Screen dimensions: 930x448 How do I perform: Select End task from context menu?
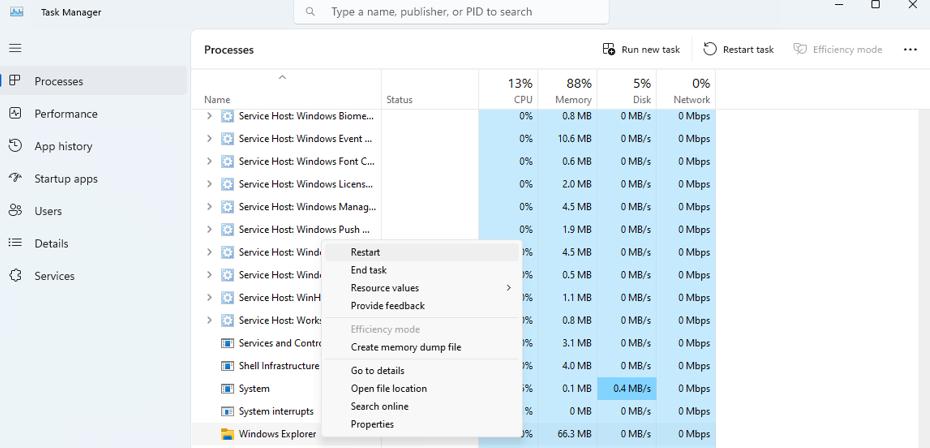click(x=368, y=270)
